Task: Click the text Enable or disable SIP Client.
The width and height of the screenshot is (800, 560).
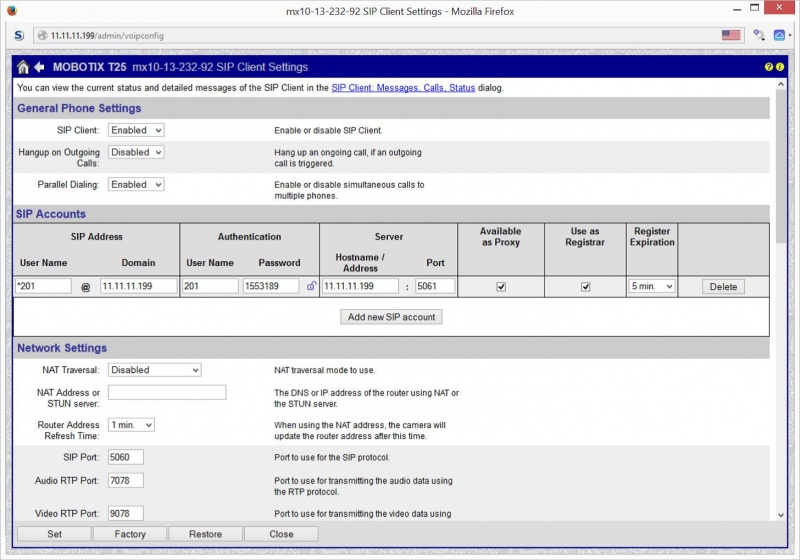Action: (x=328, y=131)
